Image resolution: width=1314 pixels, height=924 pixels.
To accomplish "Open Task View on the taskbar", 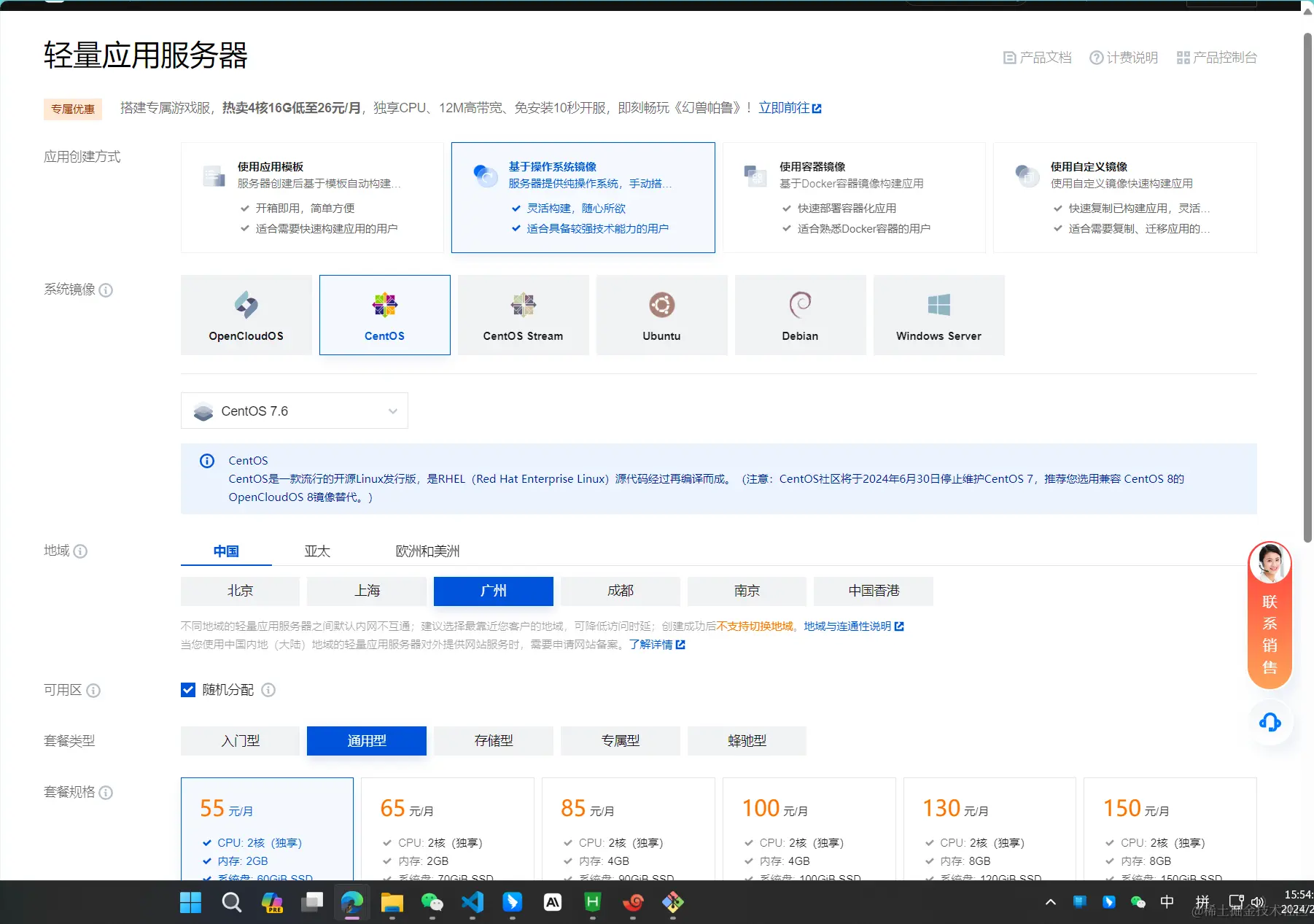I will [x=313, y=903].
